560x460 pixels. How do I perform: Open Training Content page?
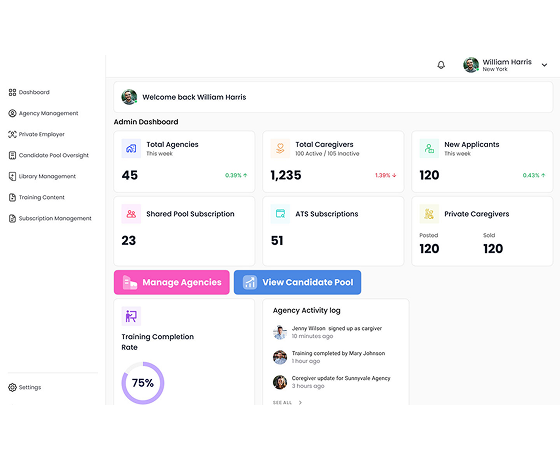tap(36, 198)
